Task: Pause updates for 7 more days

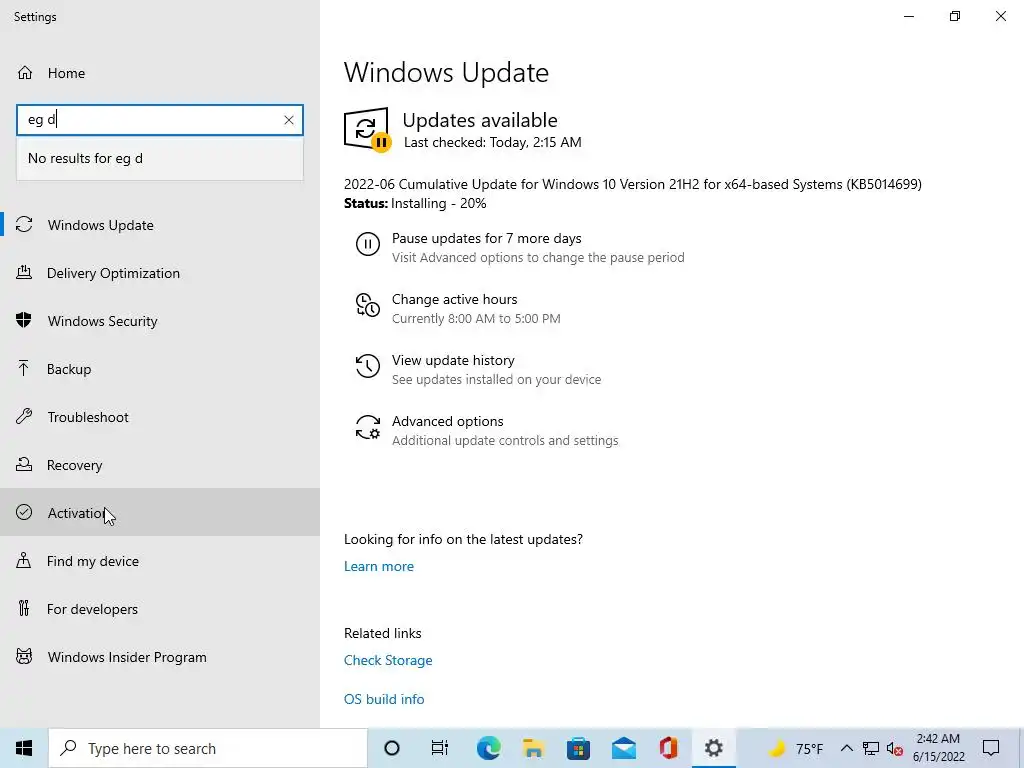Action: coord(520,248)
